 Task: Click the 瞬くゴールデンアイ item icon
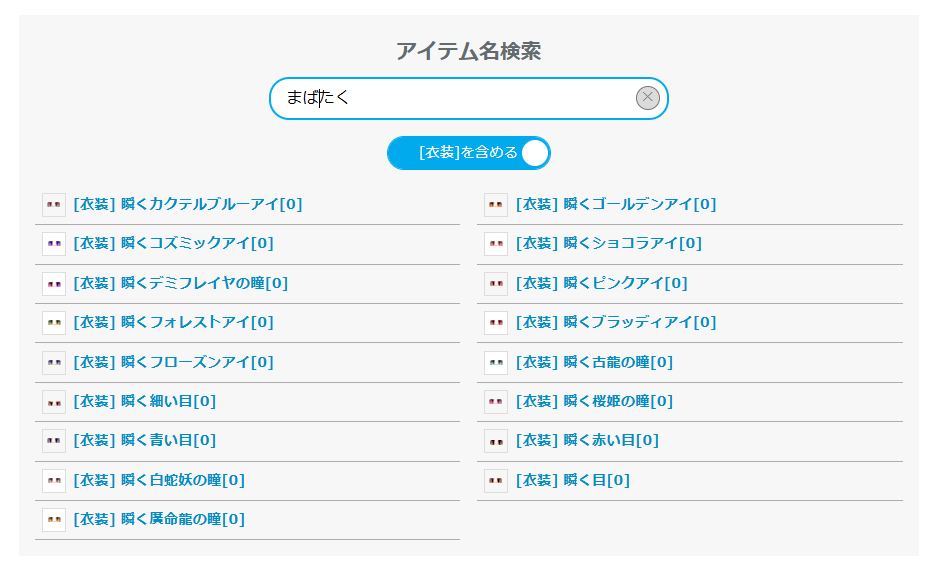click(496, 205)
